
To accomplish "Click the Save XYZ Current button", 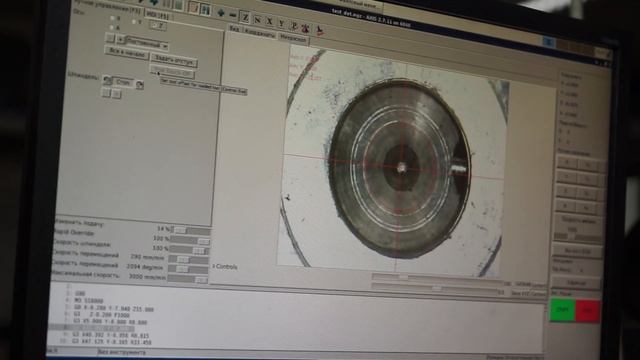I will click(x=529, y=293).
